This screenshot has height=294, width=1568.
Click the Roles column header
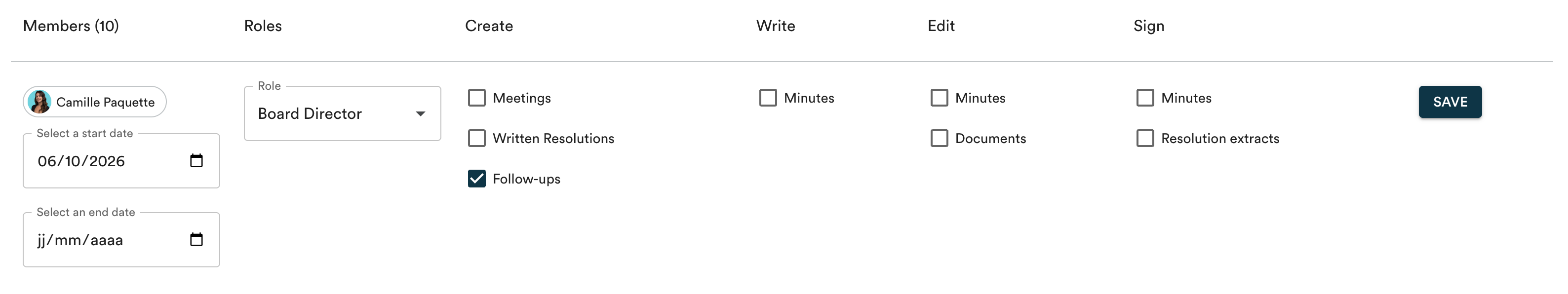click(x=263, y=26)
